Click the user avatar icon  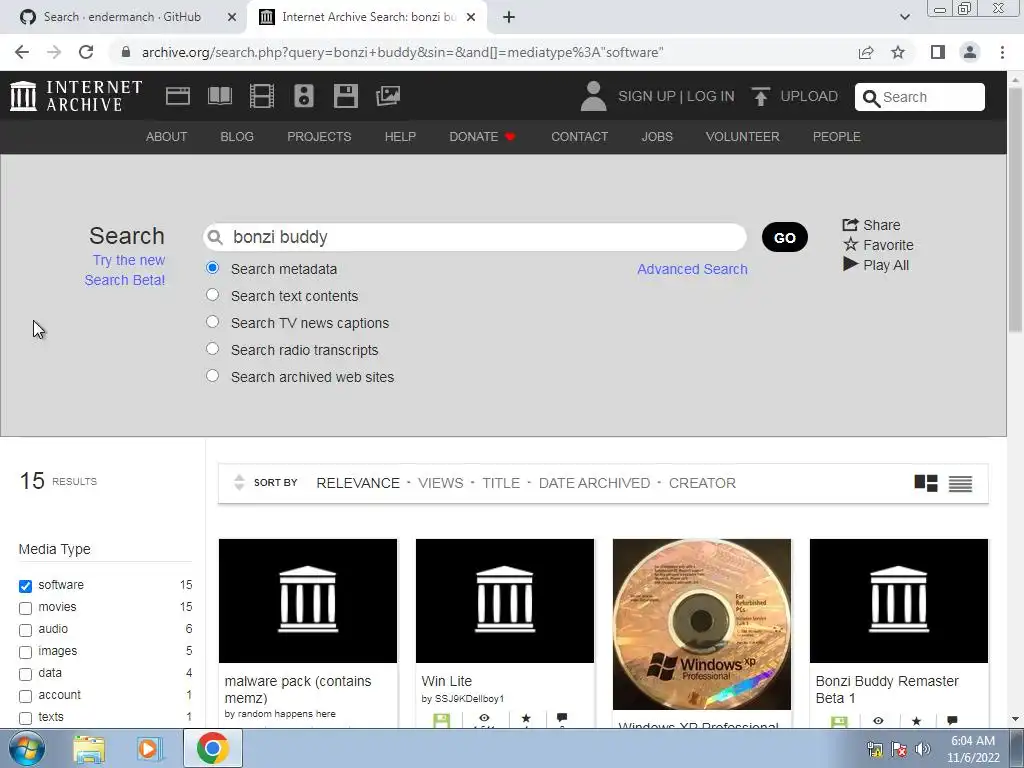click(593, 96)
